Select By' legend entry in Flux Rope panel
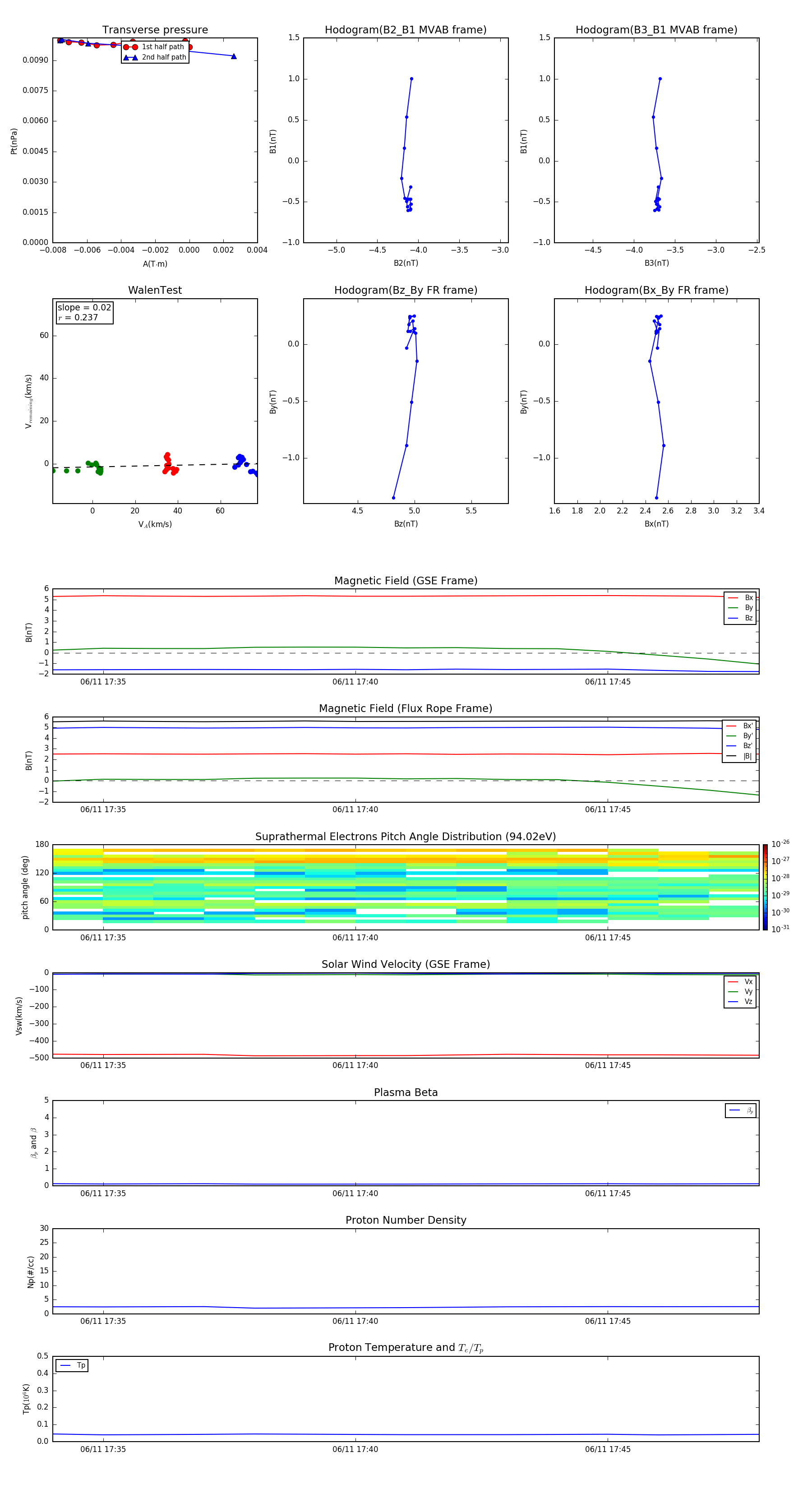812x1489 pixels. click(739, 736)
